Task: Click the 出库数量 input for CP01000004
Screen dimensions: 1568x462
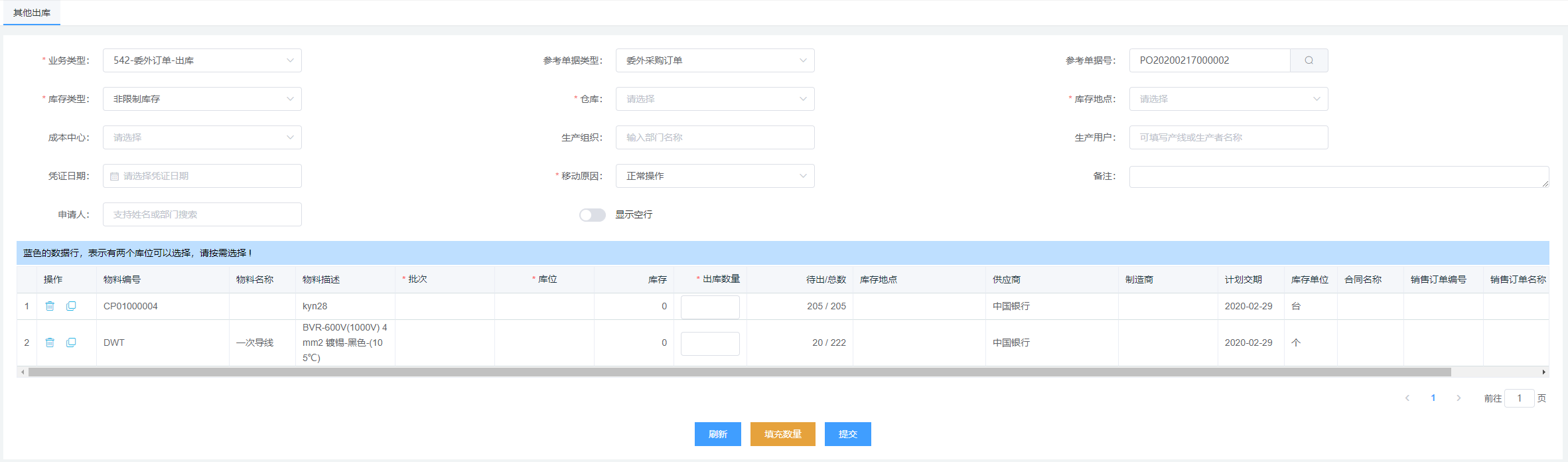Action: (x=710, y=307)
